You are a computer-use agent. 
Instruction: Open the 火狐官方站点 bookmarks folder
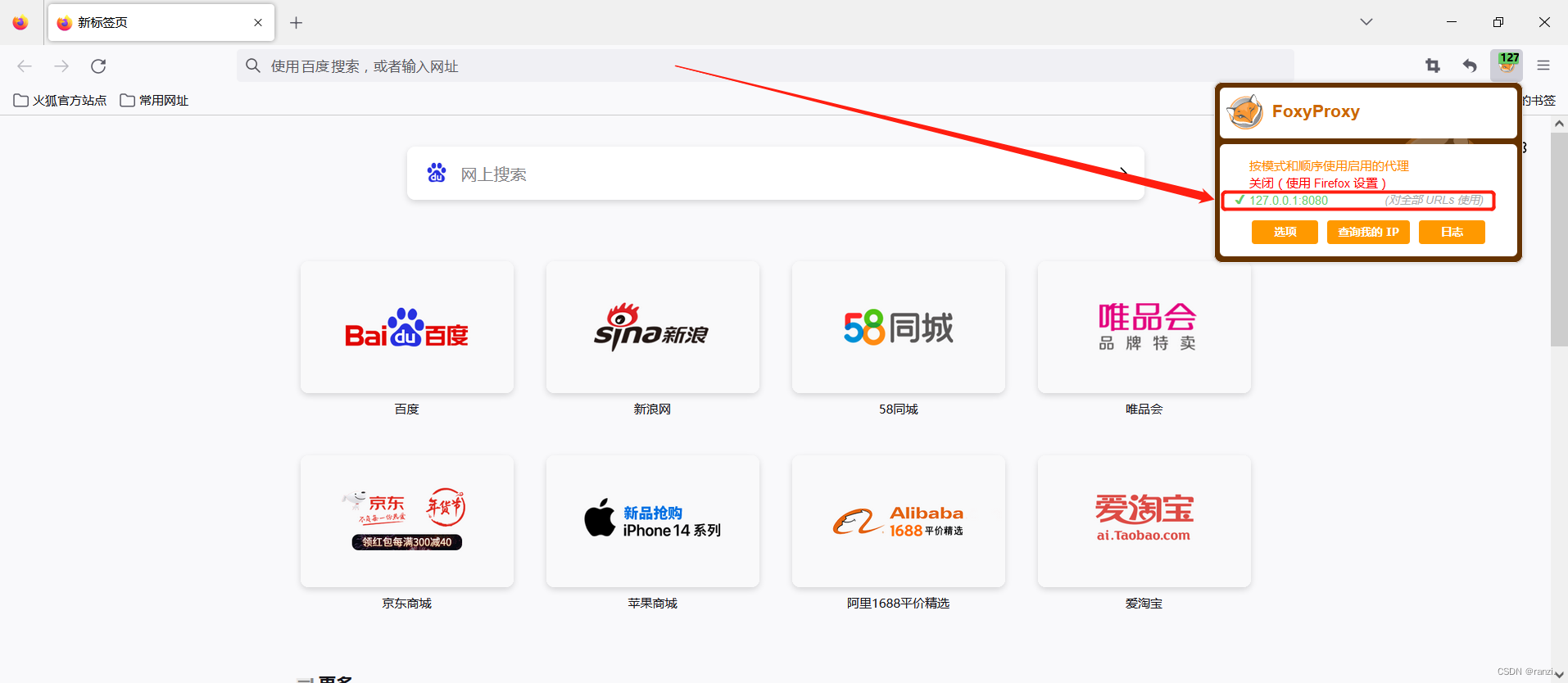[x=60, y=100]
